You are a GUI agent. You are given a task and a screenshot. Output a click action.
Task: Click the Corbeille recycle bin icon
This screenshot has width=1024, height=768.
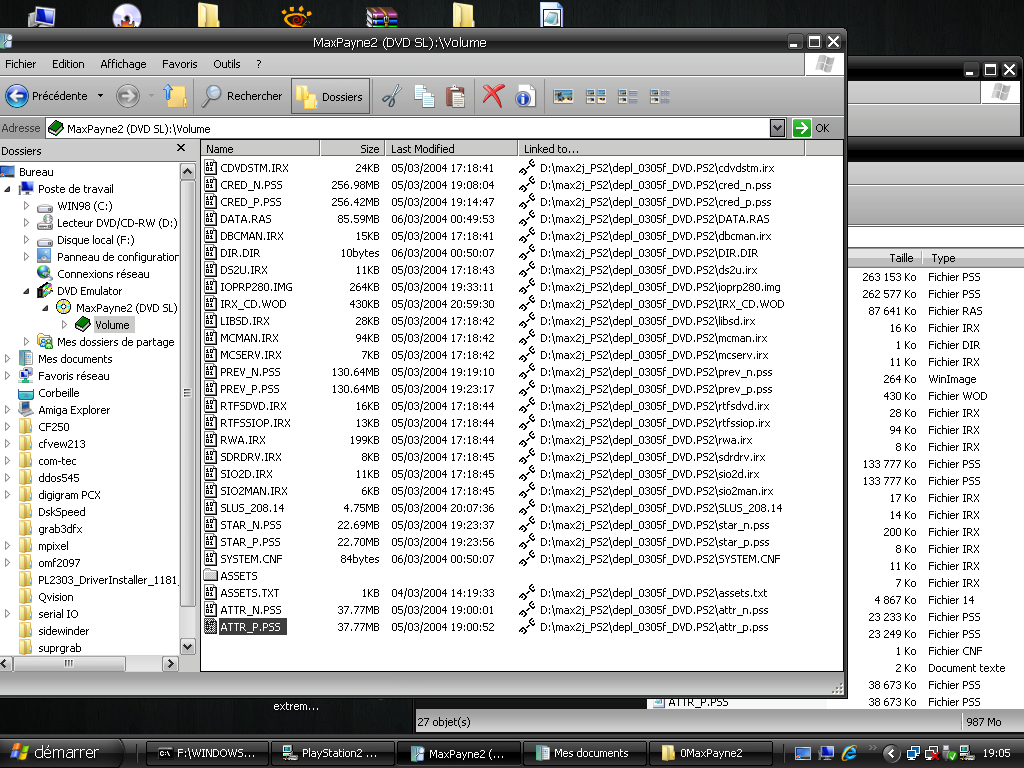(x=26, y=393)
